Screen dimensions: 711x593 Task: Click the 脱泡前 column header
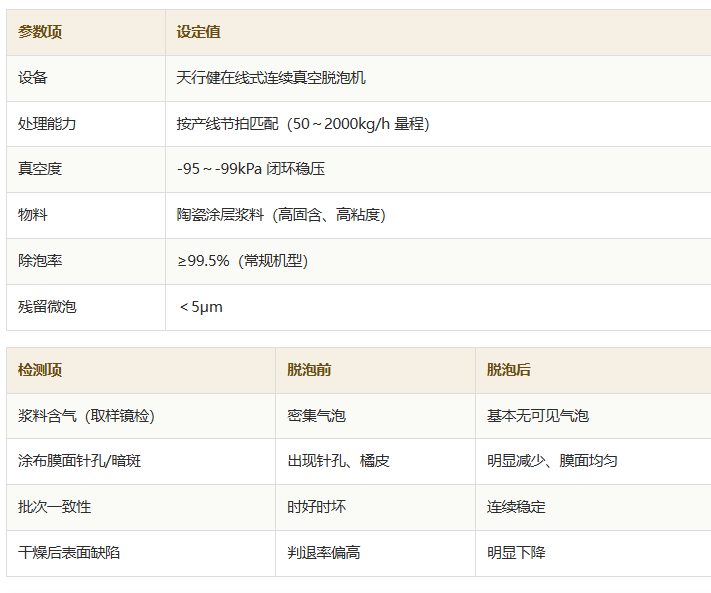(309, 370)
